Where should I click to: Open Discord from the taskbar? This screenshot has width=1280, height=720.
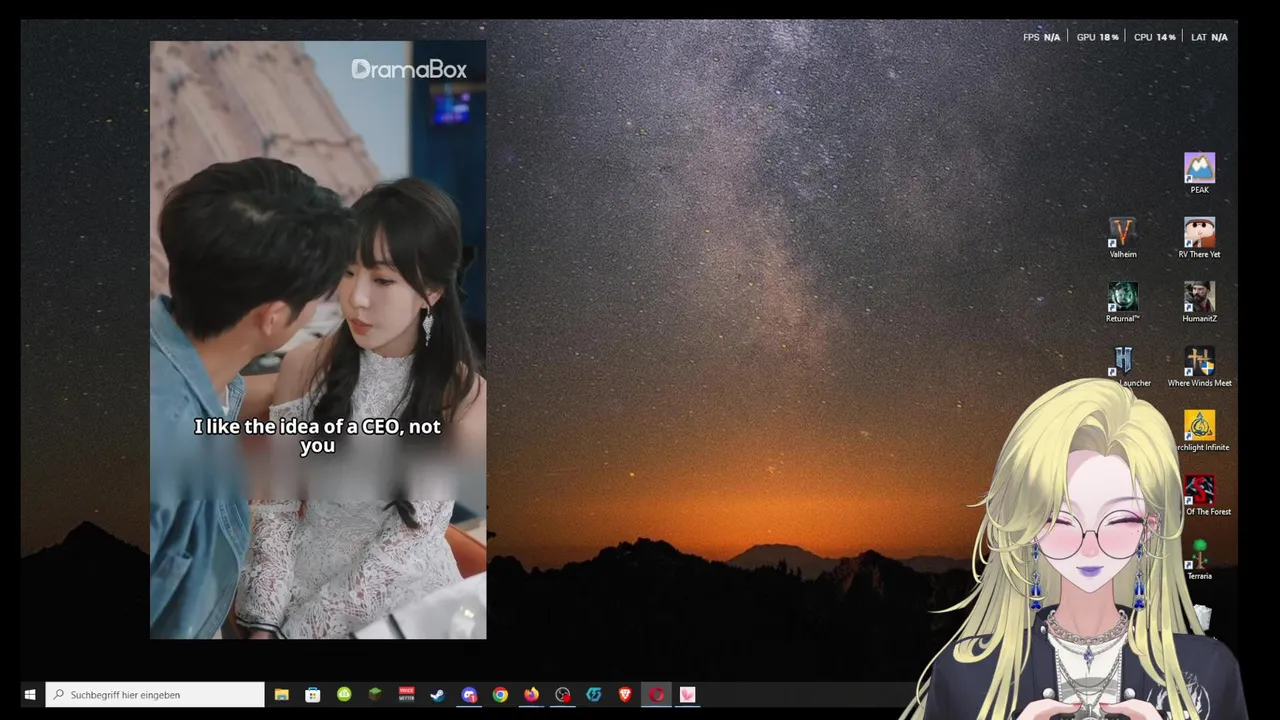pos(469,694)
